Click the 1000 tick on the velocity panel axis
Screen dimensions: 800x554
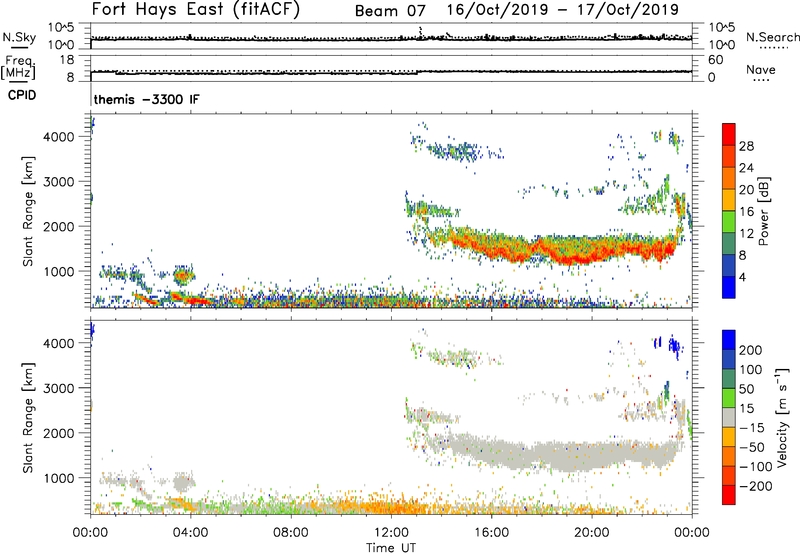coord(59,478)
